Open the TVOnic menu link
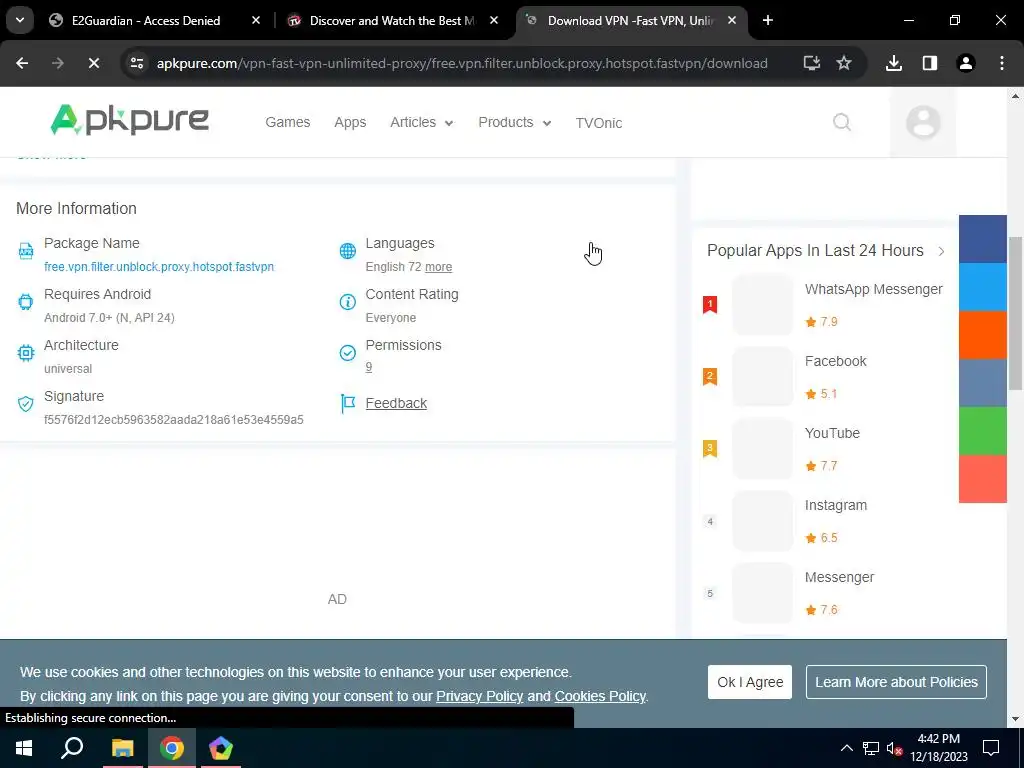Image resolution: width=1024 pixels, height=768 pixels. [x=598, y=123]
